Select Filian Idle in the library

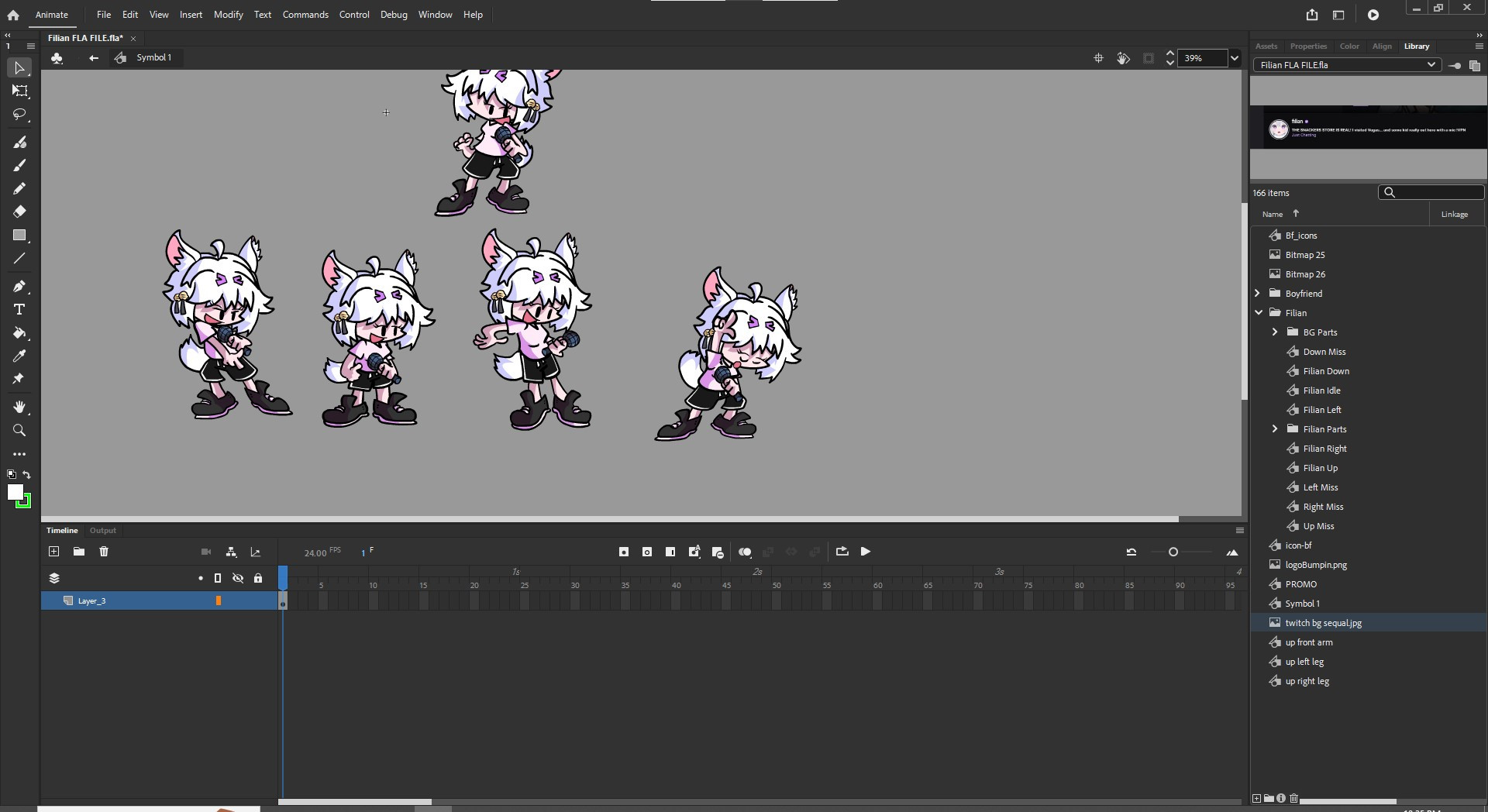(1322, 390)
